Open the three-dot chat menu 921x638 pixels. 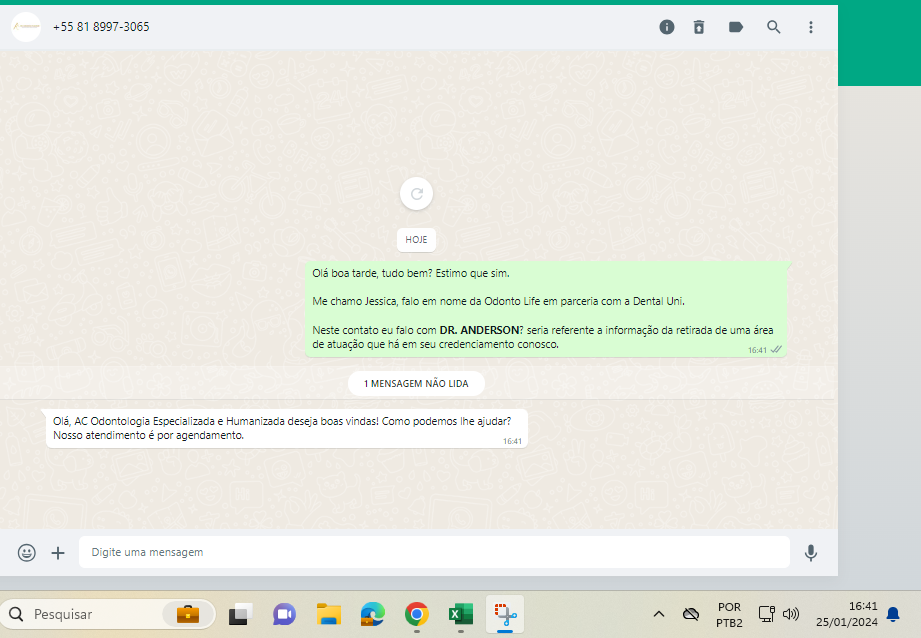pos(811,27)
